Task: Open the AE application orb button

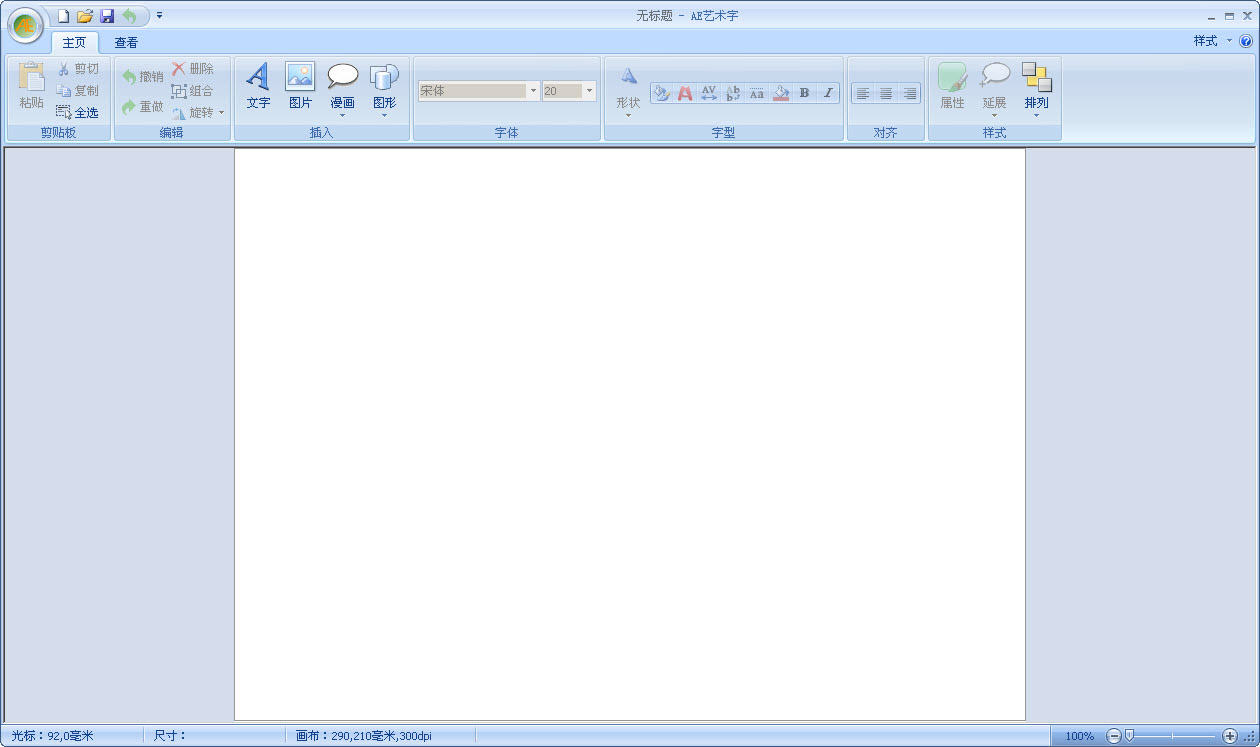Action: (25, 24)
